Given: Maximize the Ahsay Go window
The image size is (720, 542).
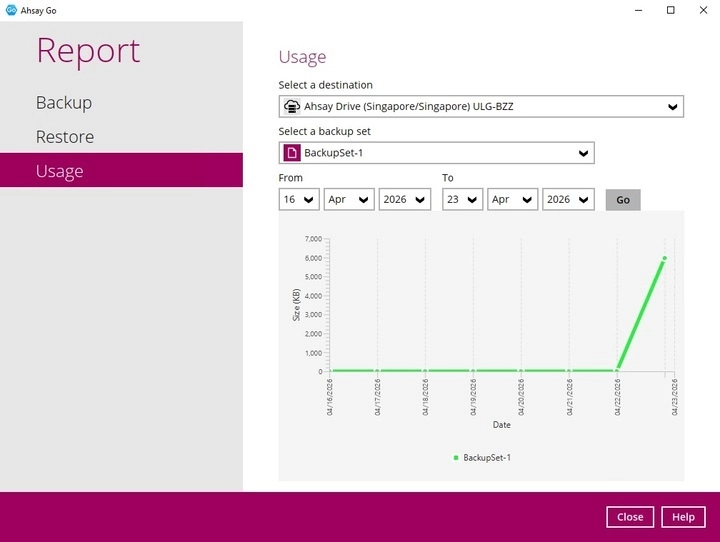Looking at the screenshot, I should point(670,10).
